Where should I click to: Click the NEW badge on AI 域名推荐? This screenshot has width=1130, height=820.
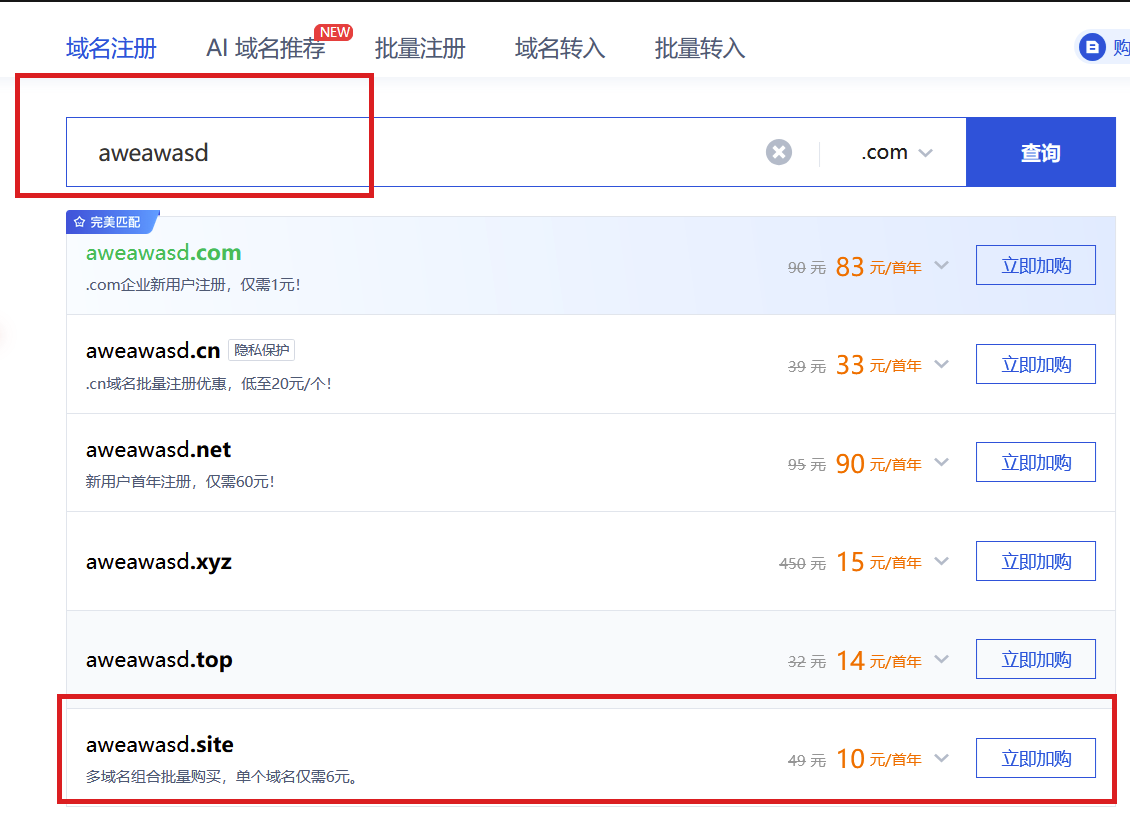point(334,32)
